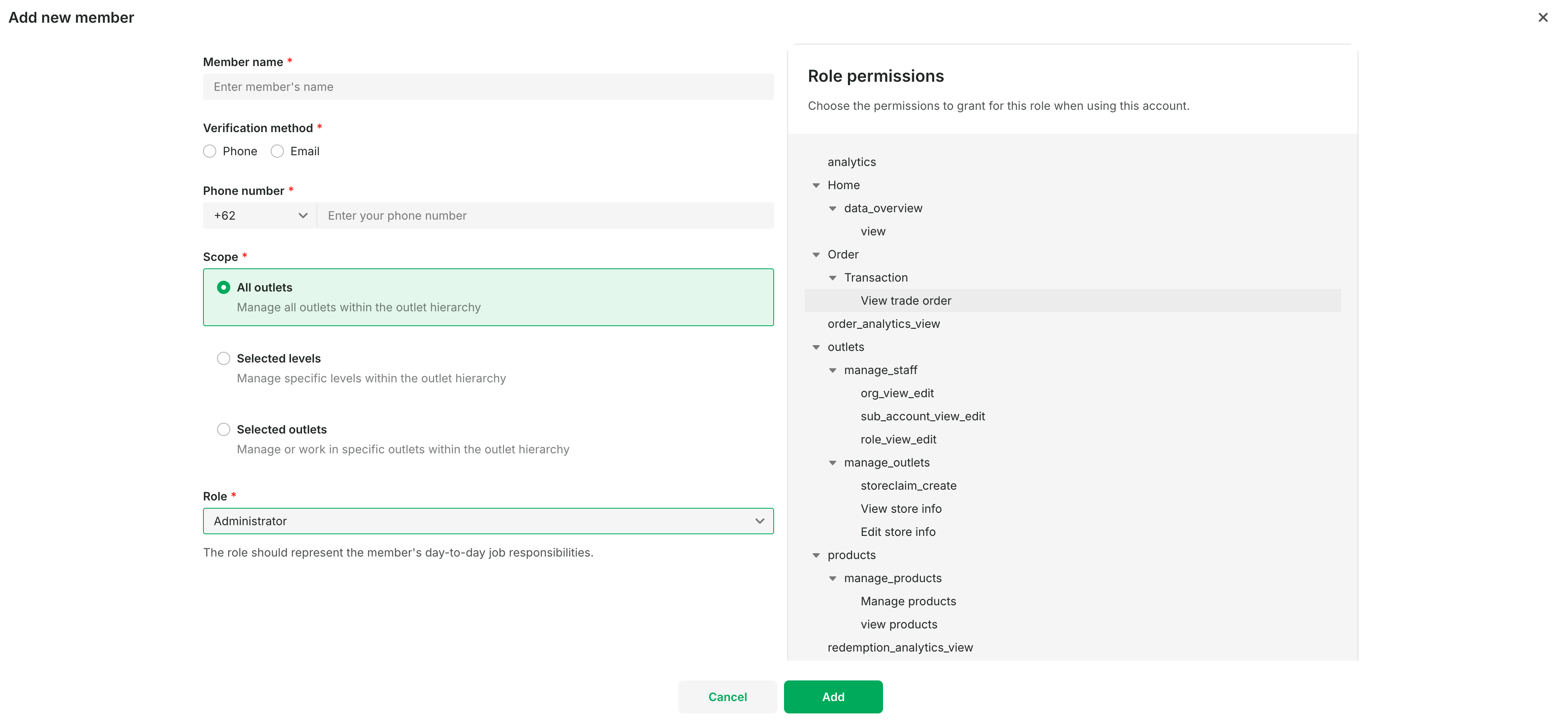The height and width of the screenshot is (725, 1568).
Task: Focus the Member name input field
Action: coord(488,87)
